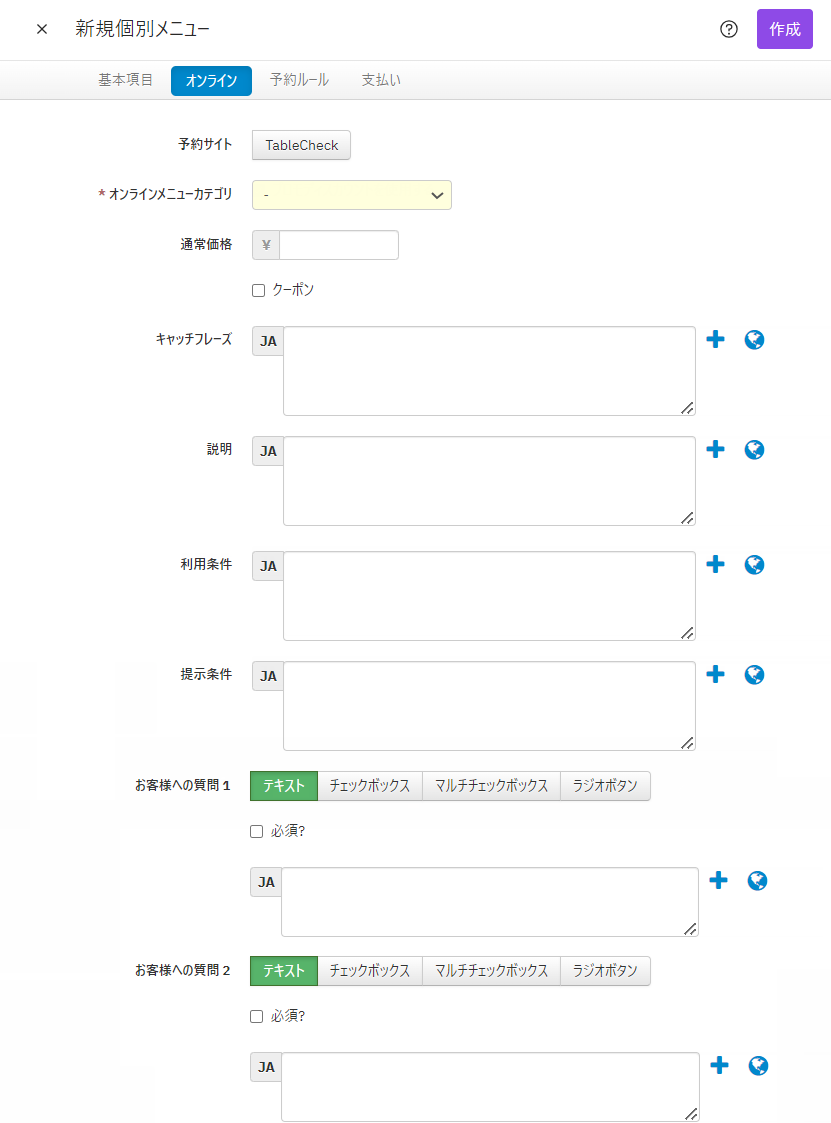Enable the クーポン checkbox
Image resolution: width=831 pixels, height=1123 pixels.
tap(258, 290)
